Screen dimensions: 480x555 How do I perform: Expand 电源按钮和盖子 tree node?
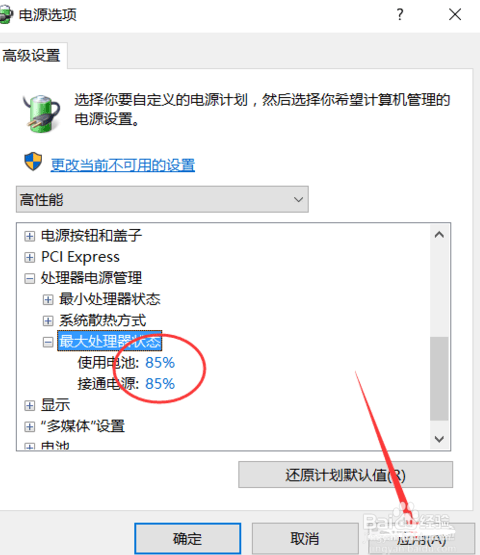pos(30,236)
